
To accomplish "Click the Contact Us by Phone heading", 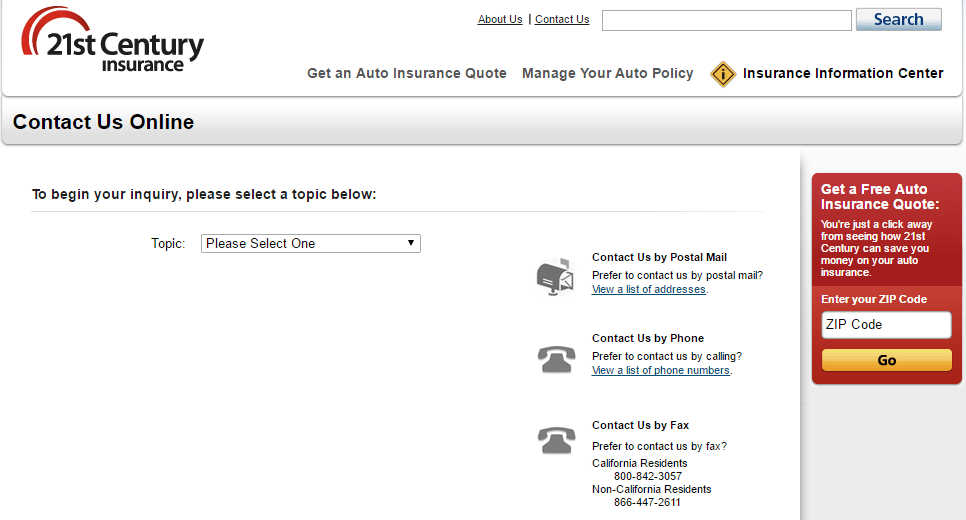I will (x=647, y=338).
